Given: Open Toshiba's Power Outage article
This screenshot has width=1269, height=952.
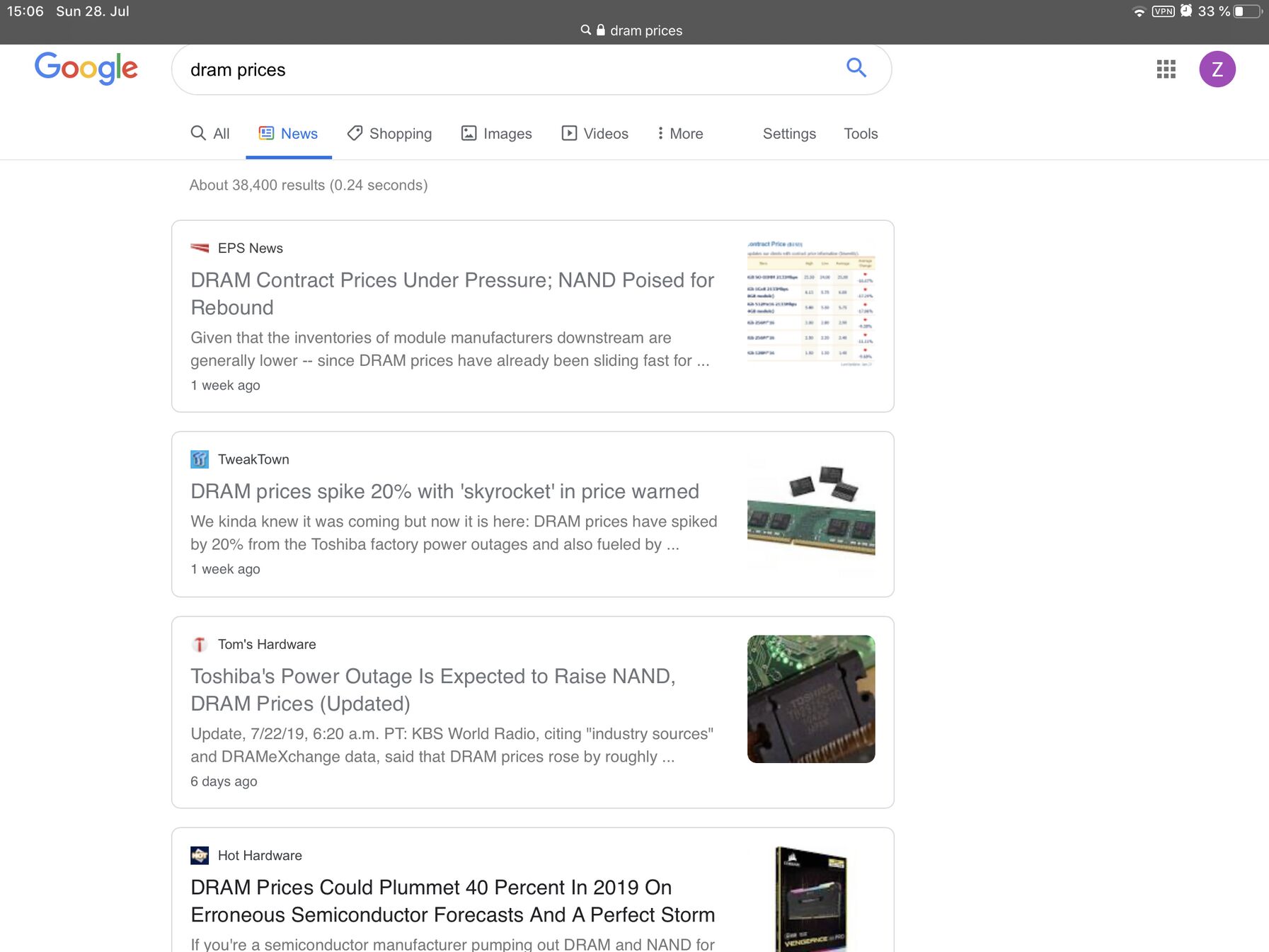Looking at the screenshot, I should coord(433,689).
